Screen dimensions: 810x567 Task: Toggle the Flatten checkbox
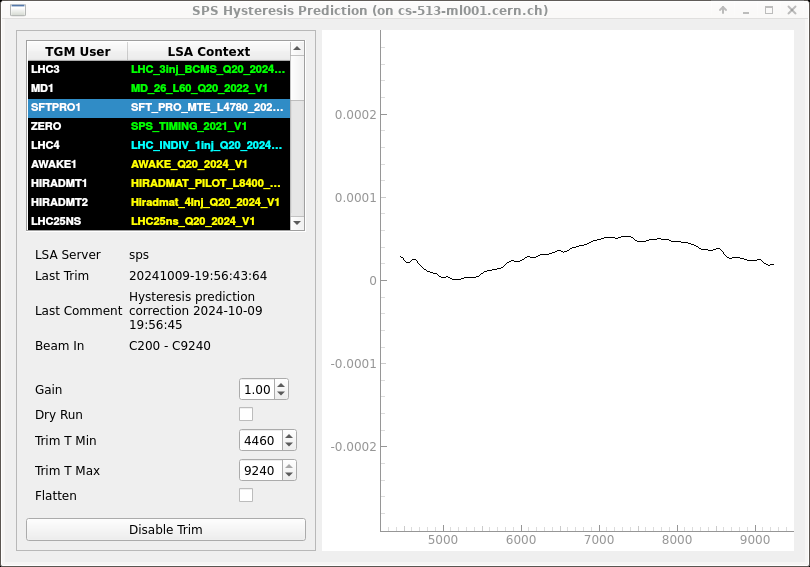click(246, 495)
